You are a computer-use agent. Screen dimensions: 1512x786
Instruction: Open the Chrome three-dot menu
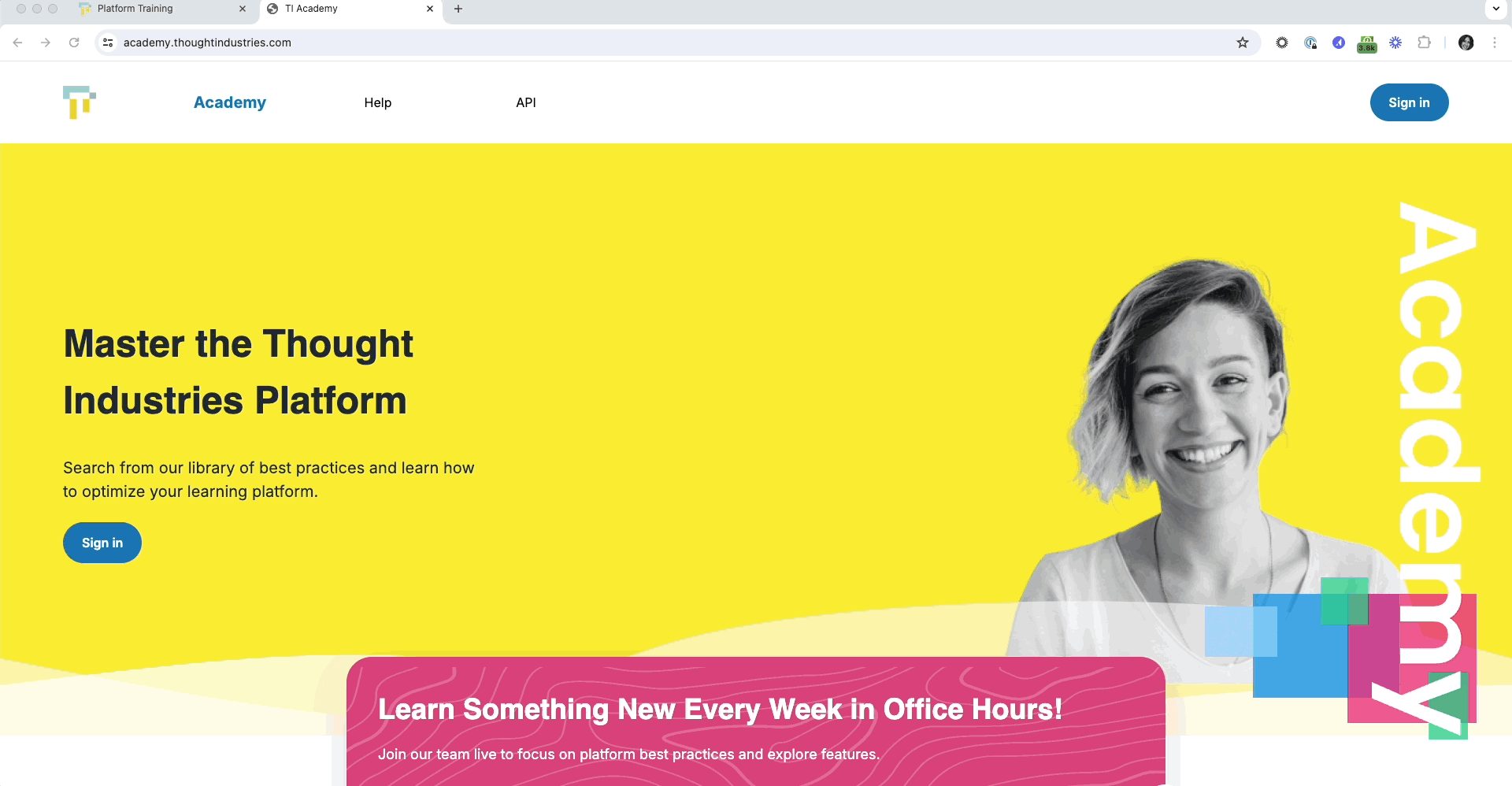click(x=1495, y=43)
